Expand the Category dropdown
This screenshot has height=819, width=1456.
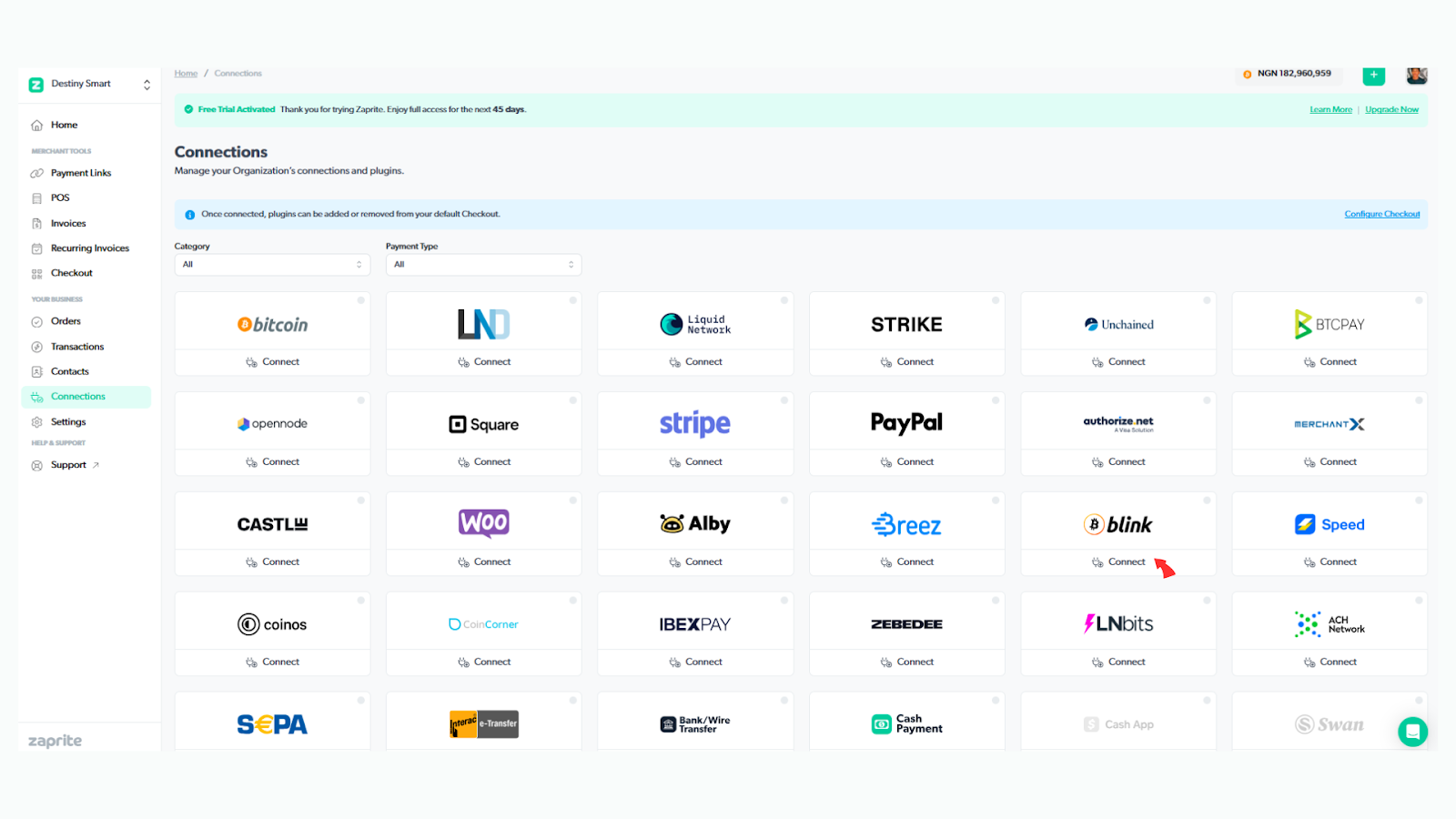[x=272, y=265]
